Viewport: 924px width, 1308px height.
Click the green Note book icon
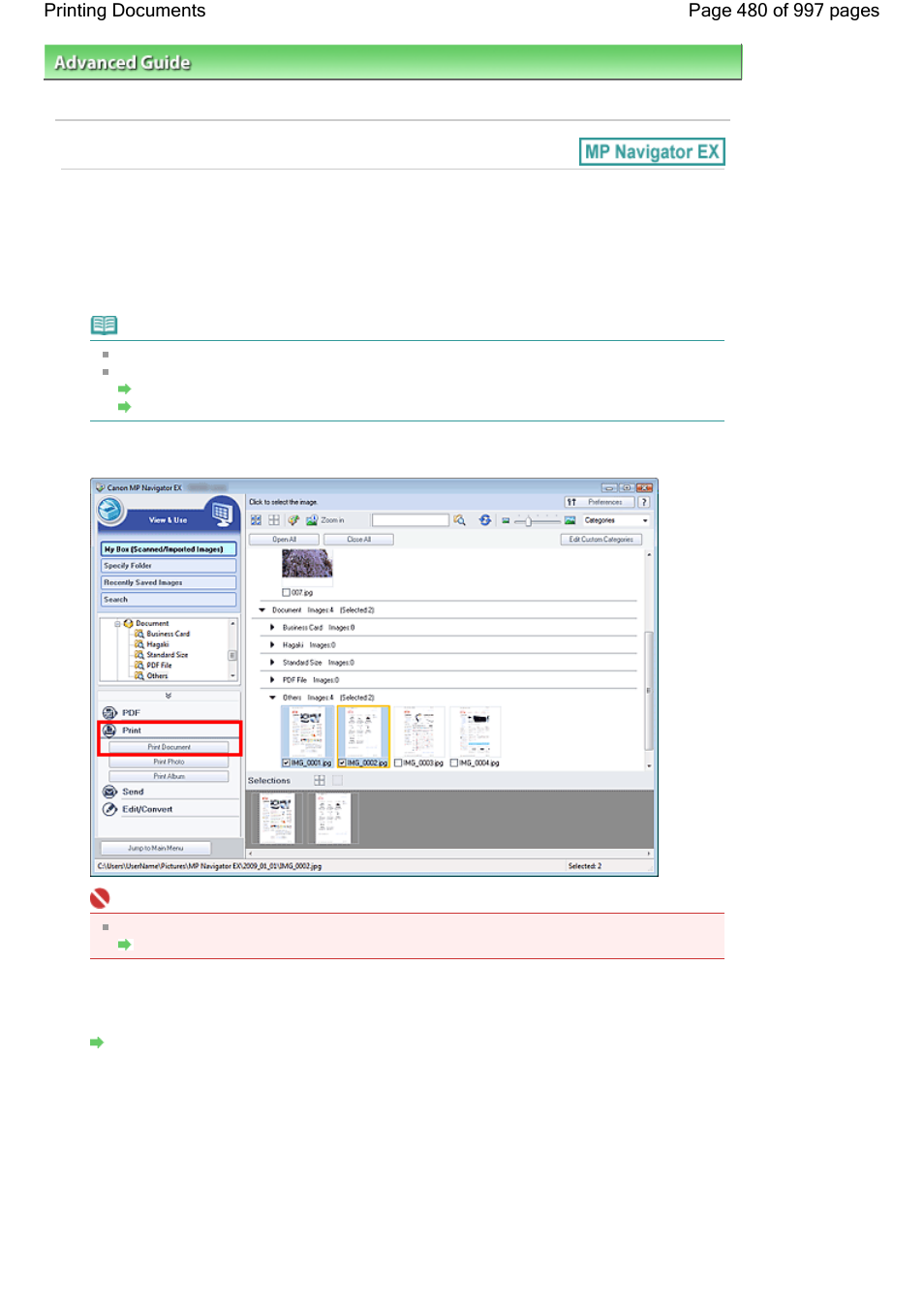[x=105, y=325]
